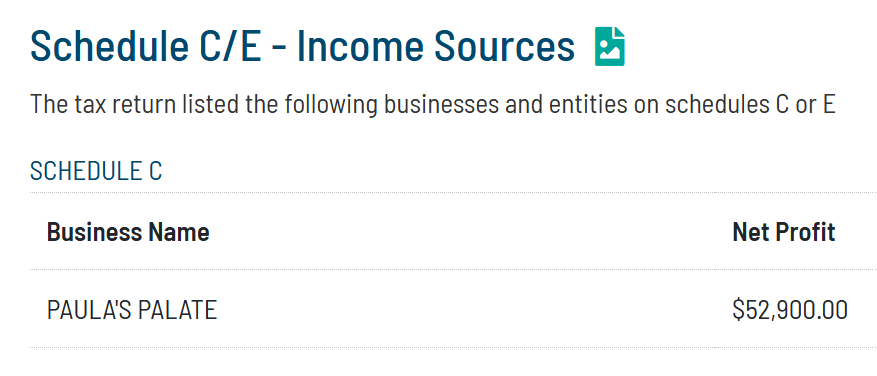Screen dimensions: 877x376
Task: Sort by the Net Profit column header
Action: tap(784, 232)
